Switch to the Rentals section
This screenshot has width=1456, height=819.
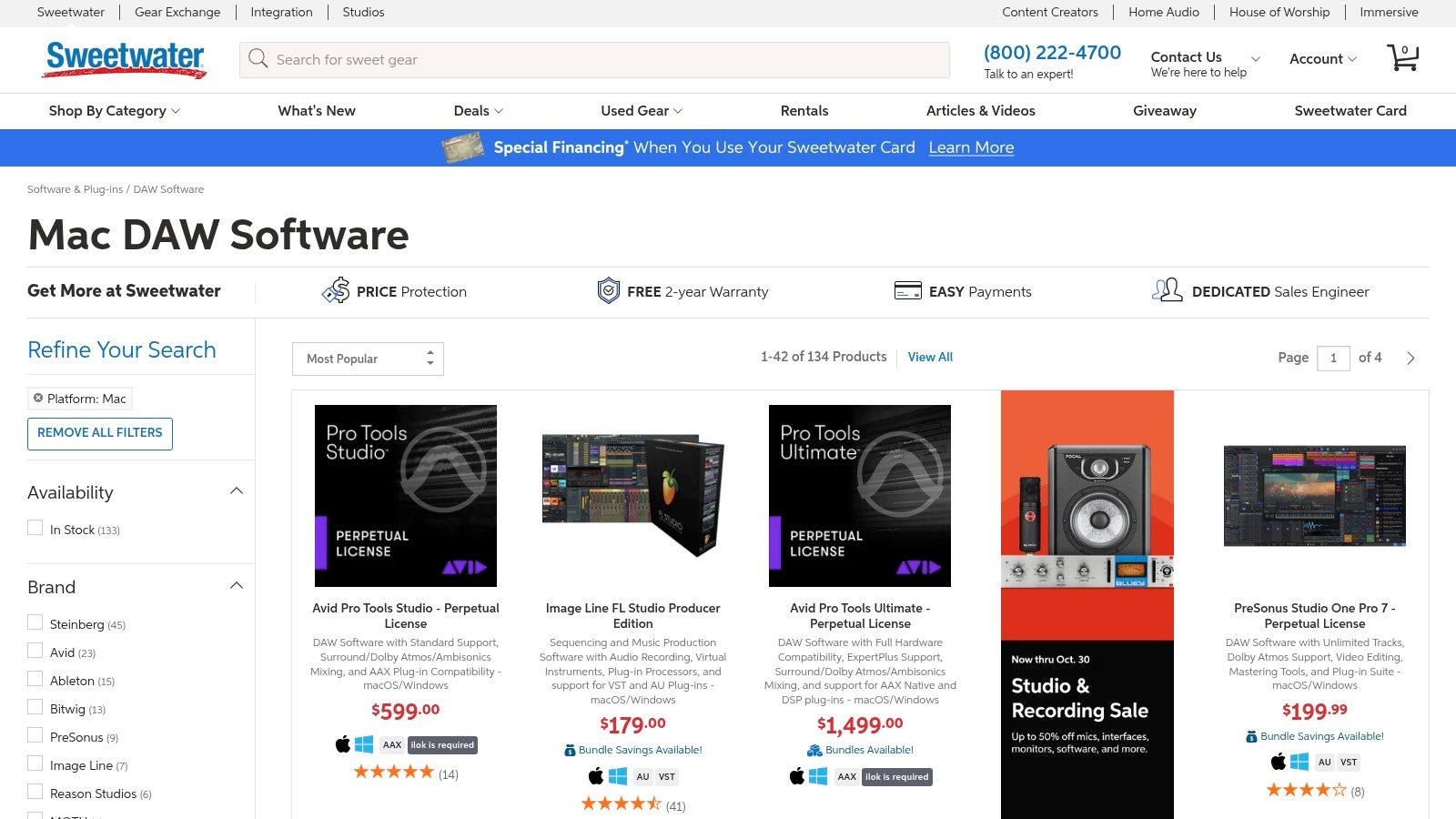[x=804, y=110]
